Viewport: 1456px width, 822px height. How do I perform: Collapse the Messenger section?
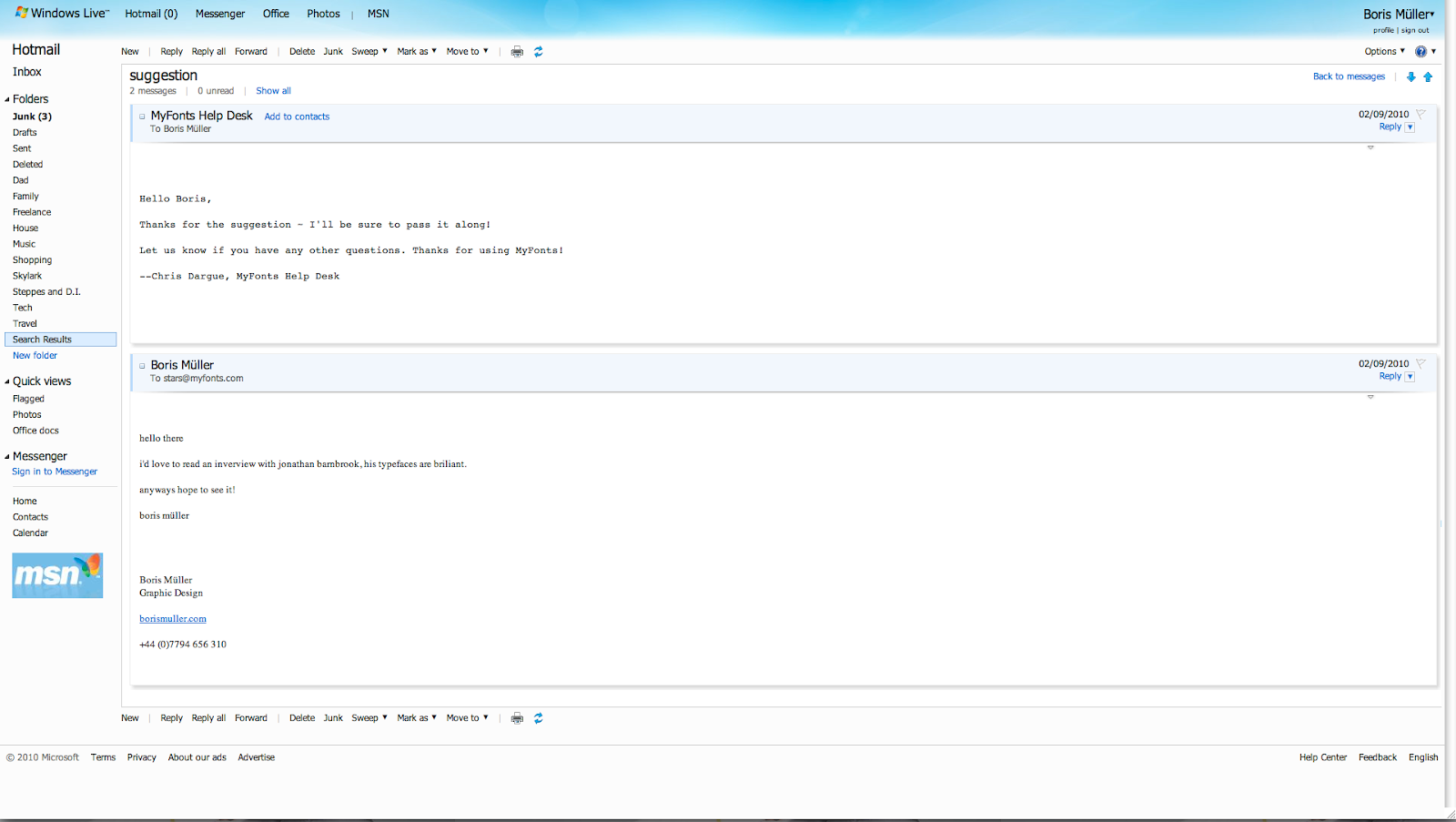[7, 457]
